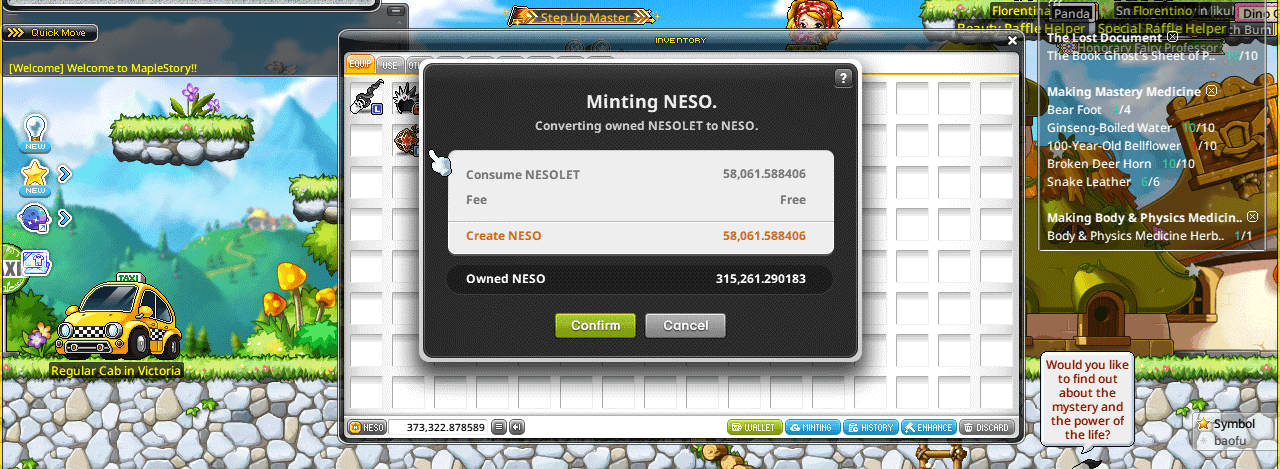This screenshot has height=469, width=1280.
Task: Toggle The Lost Document quest tracker
Action: (x=1173, y=37)
